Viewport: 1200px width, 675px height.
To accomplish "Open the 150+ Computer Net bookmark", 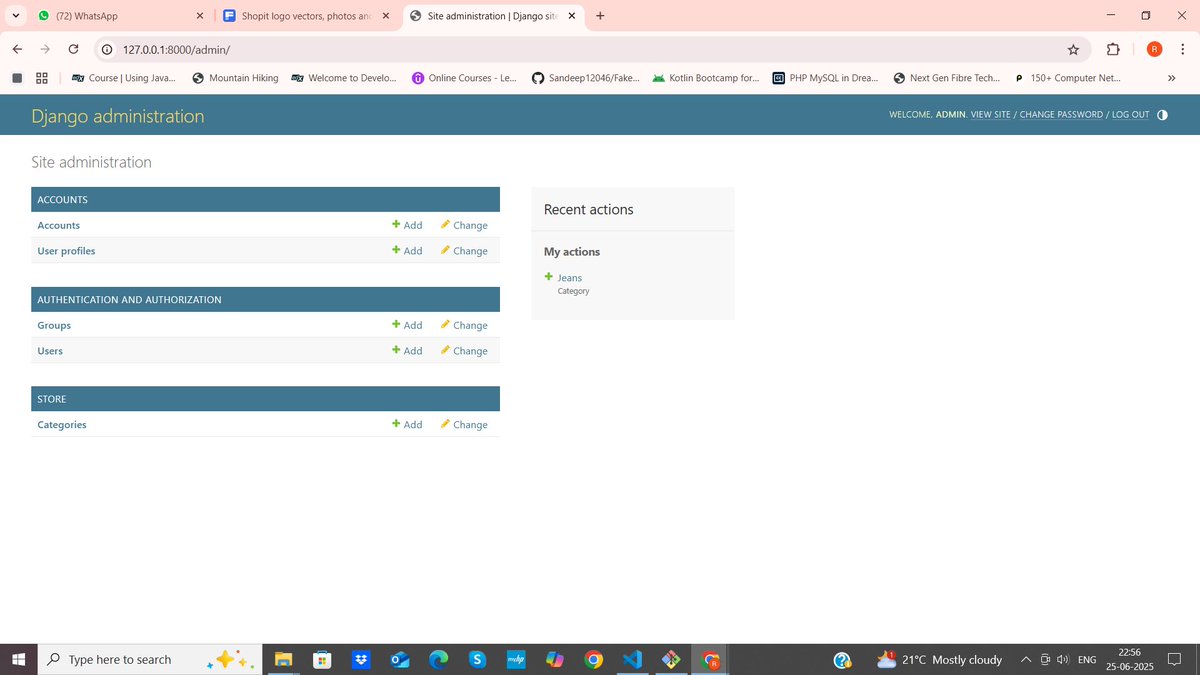I will click(x=1066, y=77).
